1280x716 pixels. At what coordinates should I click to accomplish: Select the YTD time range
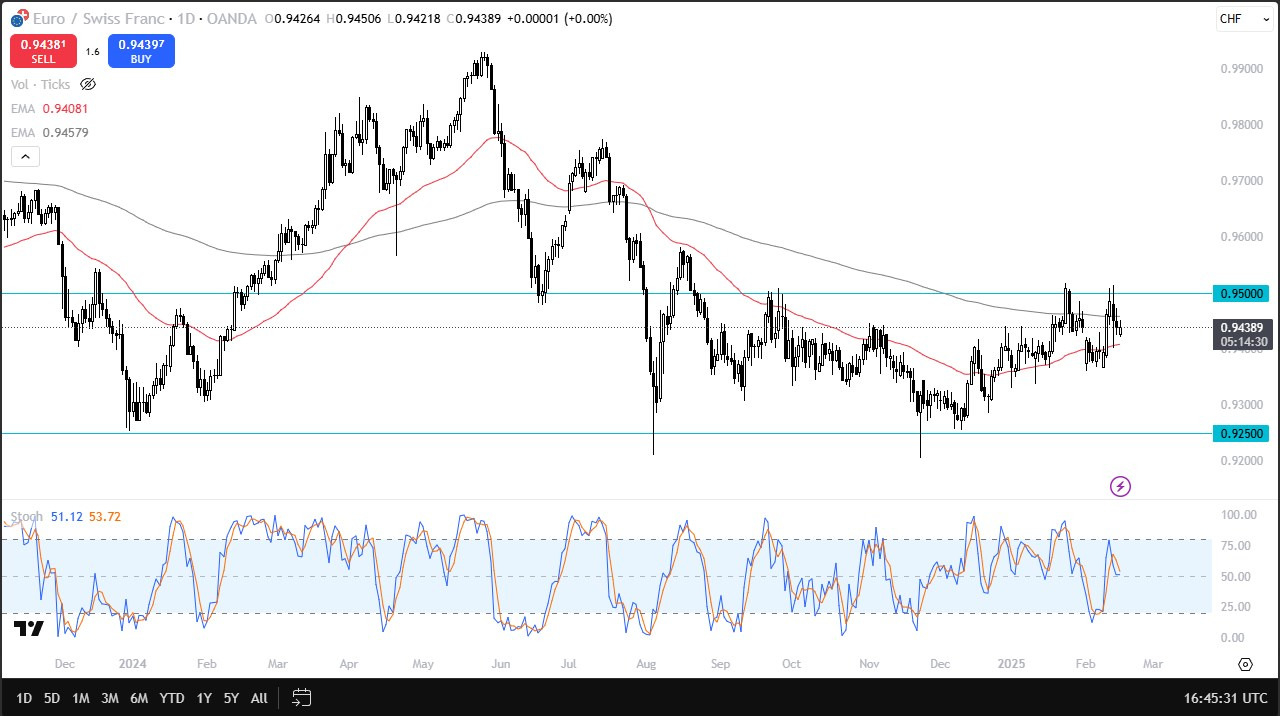pos(172,697)
